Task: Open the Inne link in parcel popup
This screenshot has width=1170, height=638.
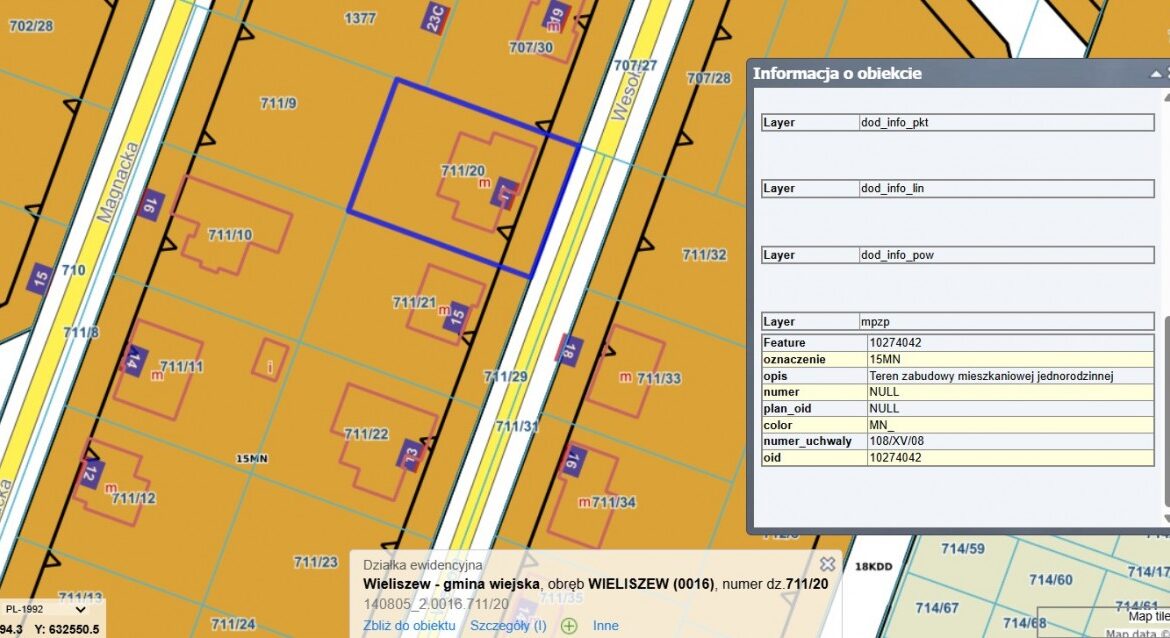Action: point(605,625)
